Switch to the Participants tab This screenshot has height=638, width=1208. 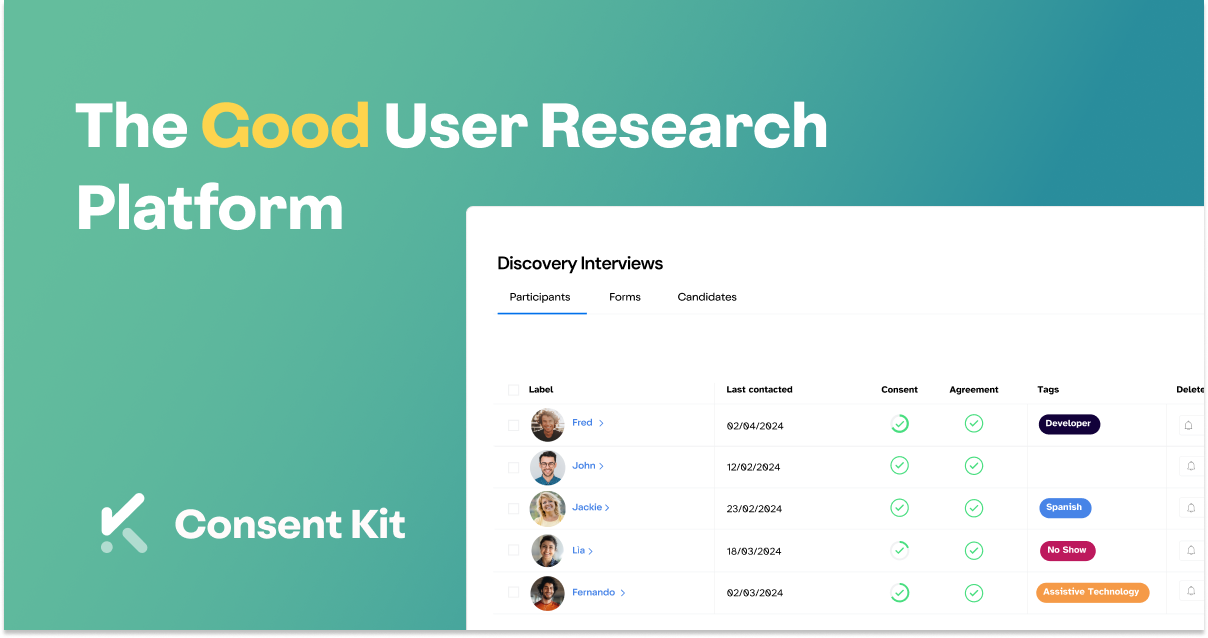pyautogui.click(x=540, y=297)
